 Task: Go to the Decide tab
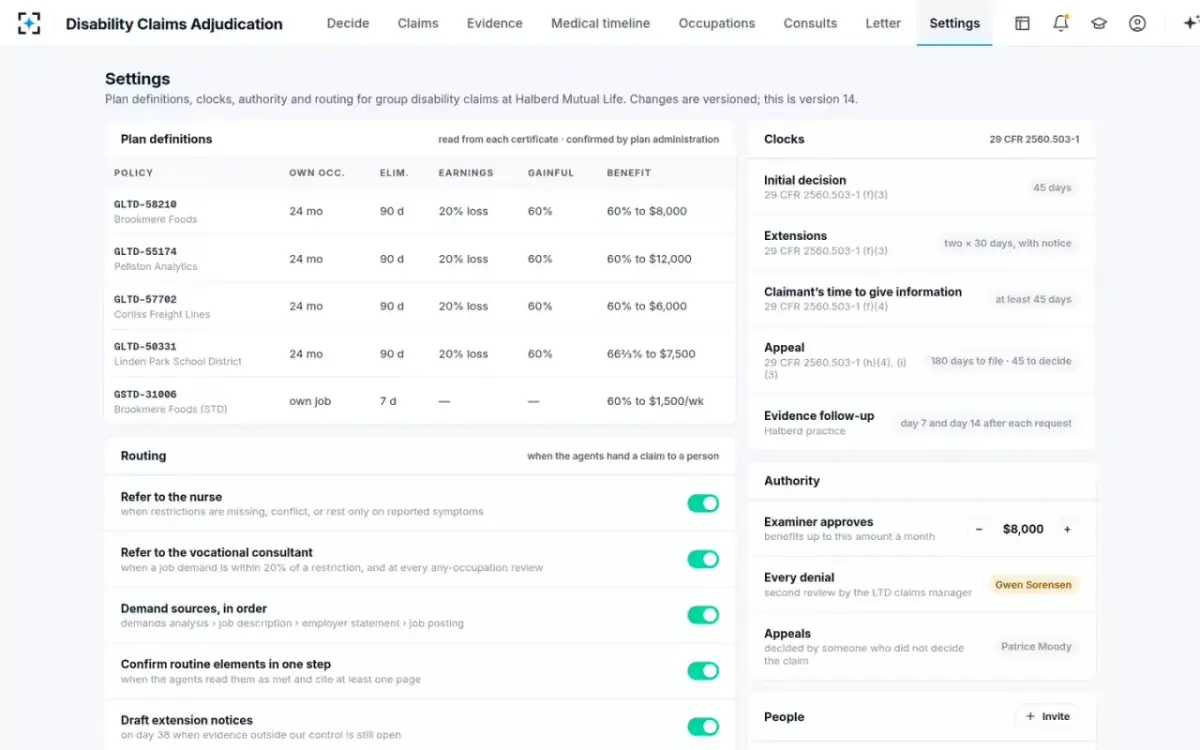coord(348,23)
